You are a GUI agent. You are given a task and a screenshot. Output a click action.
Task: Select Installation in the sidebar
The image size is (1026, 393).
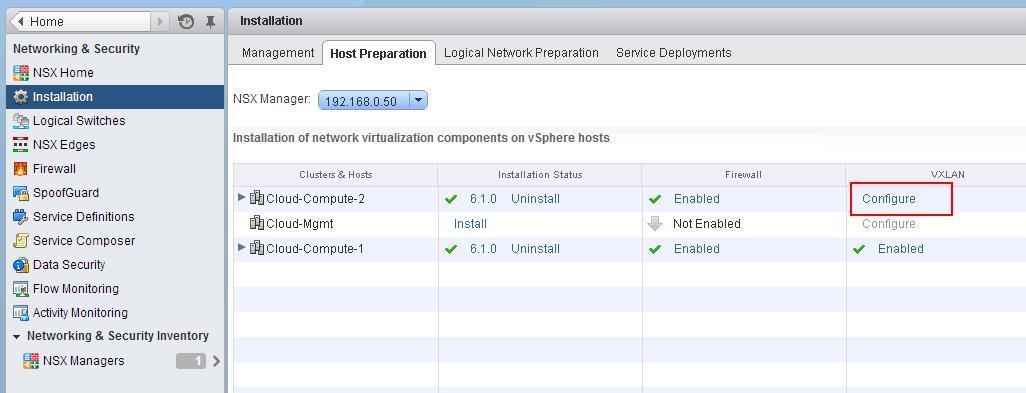115,97
